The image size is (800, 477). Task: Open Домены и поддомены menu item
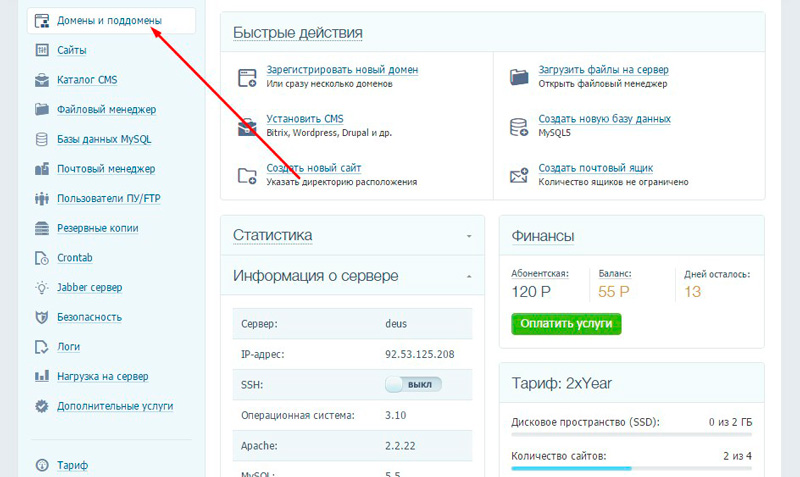pyautogui.click(x=109, y=20)
